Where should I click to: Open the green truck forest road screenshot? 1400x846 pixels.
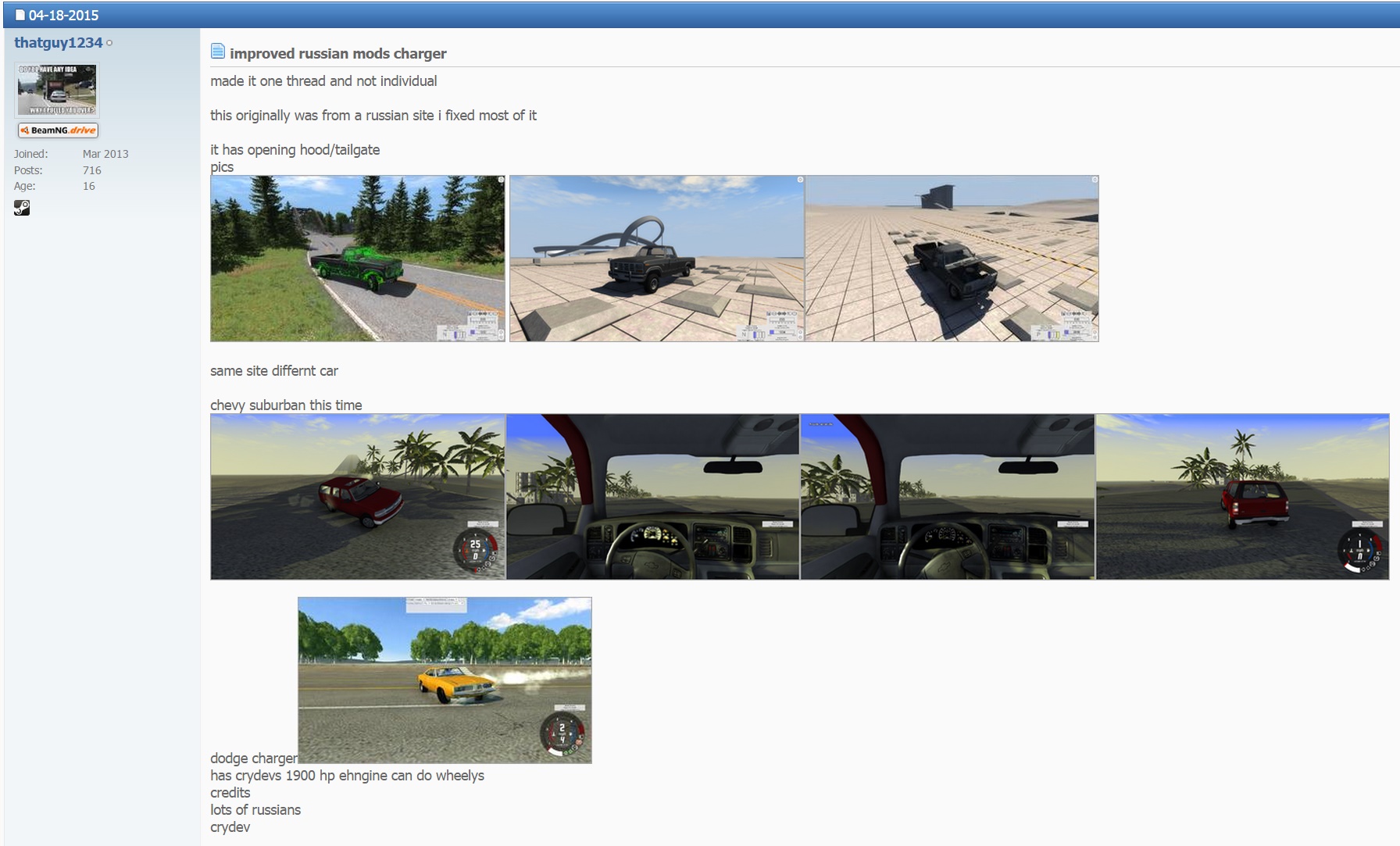(358, 259)
